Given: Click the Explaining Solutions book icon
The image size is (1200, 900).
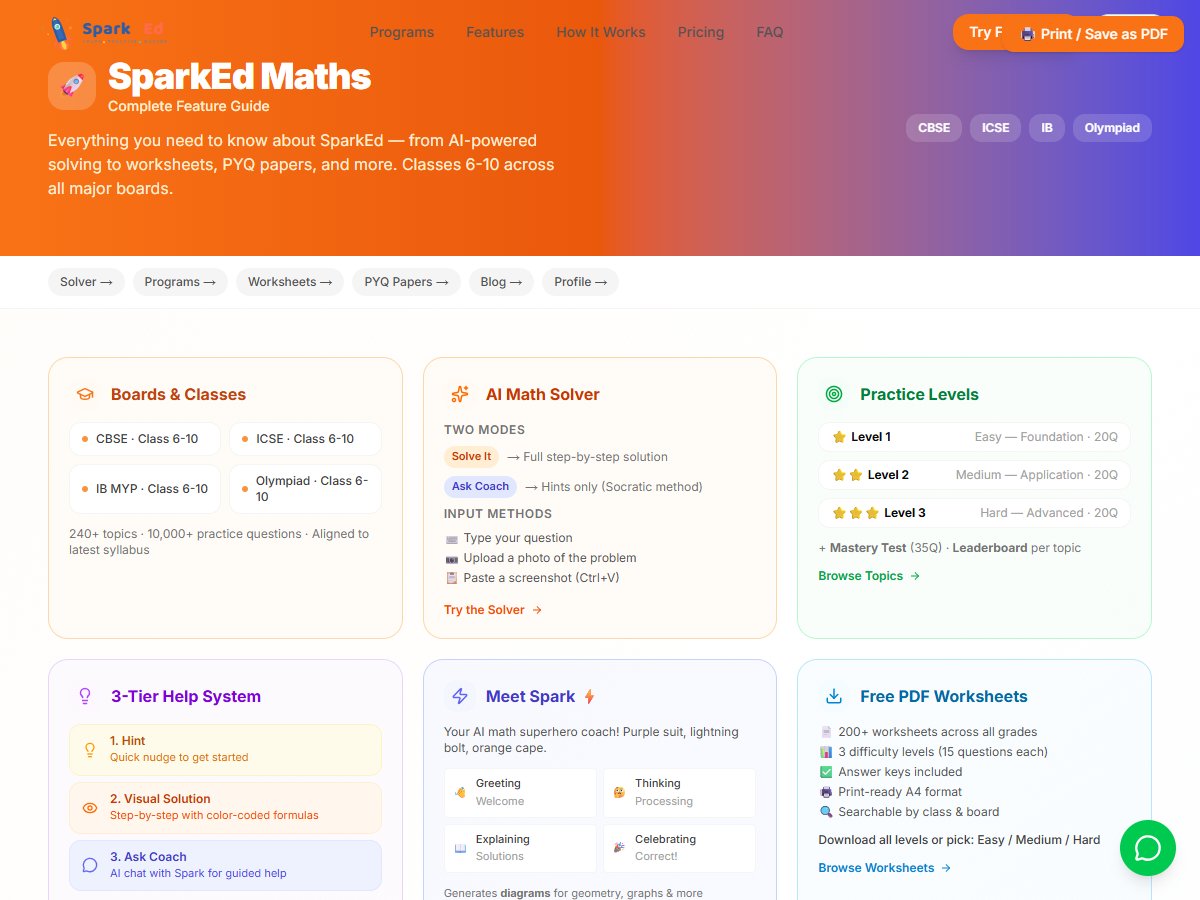Looking at the screenshot, I should click(460, 848).
